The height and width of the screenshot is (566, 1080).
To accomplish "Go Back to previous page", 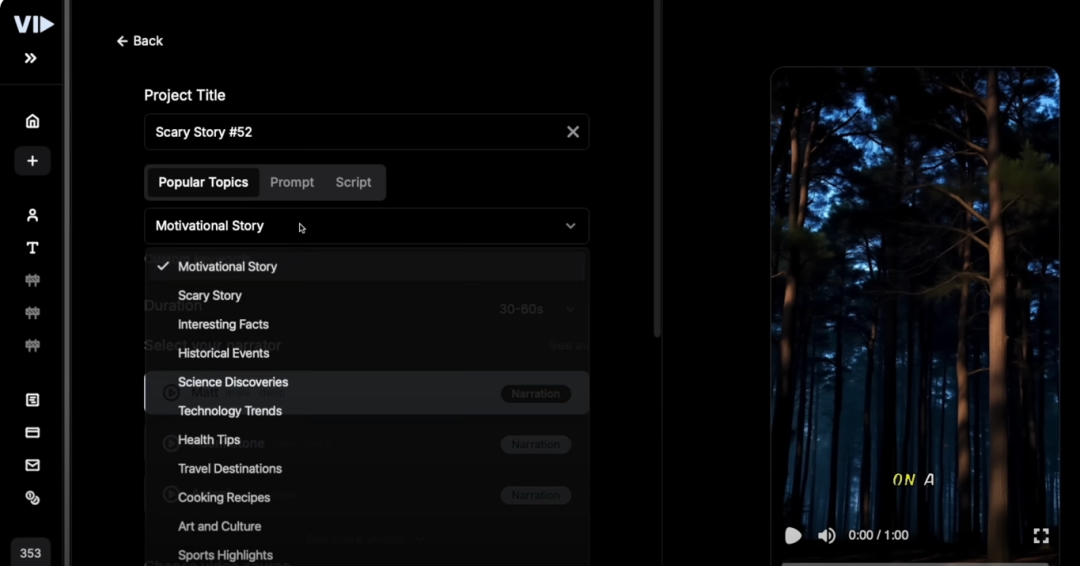I will coord(139,41).
